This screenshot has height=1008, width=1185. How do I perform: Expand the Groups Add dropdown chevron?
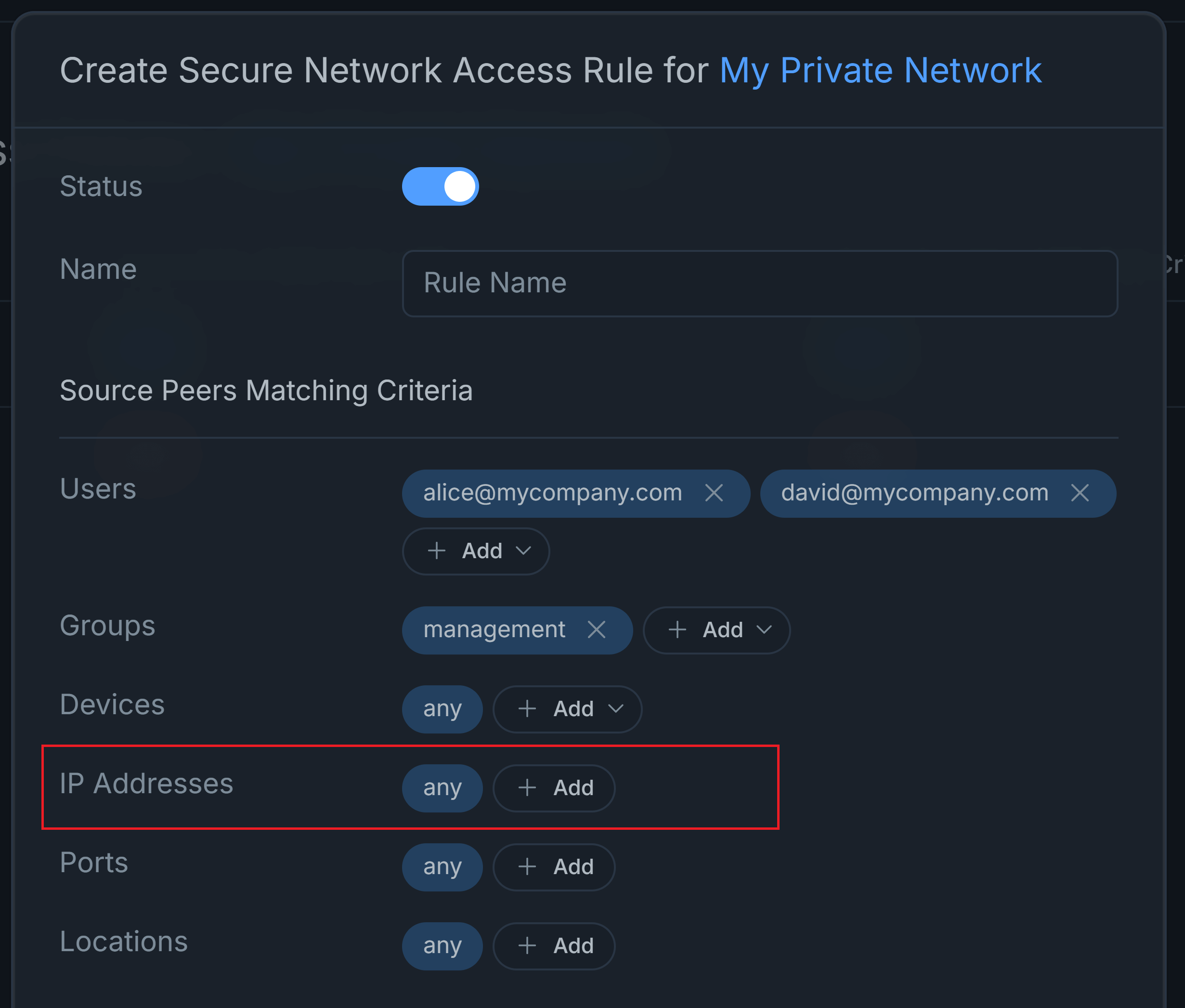tap(764, 630)
